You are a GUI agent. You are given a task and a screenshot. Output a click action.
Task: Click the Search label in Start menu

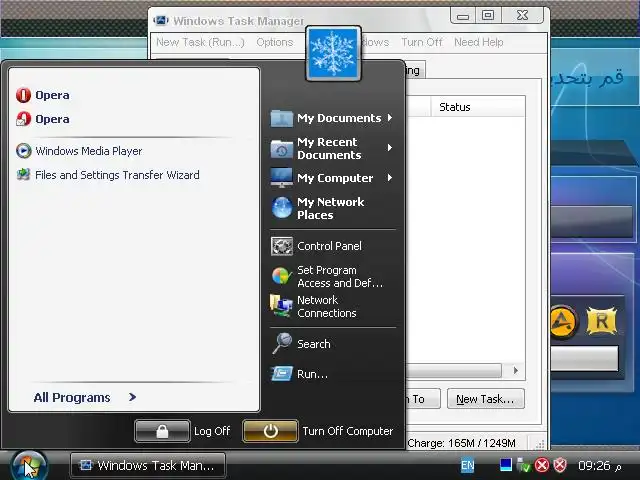[313, 344]
